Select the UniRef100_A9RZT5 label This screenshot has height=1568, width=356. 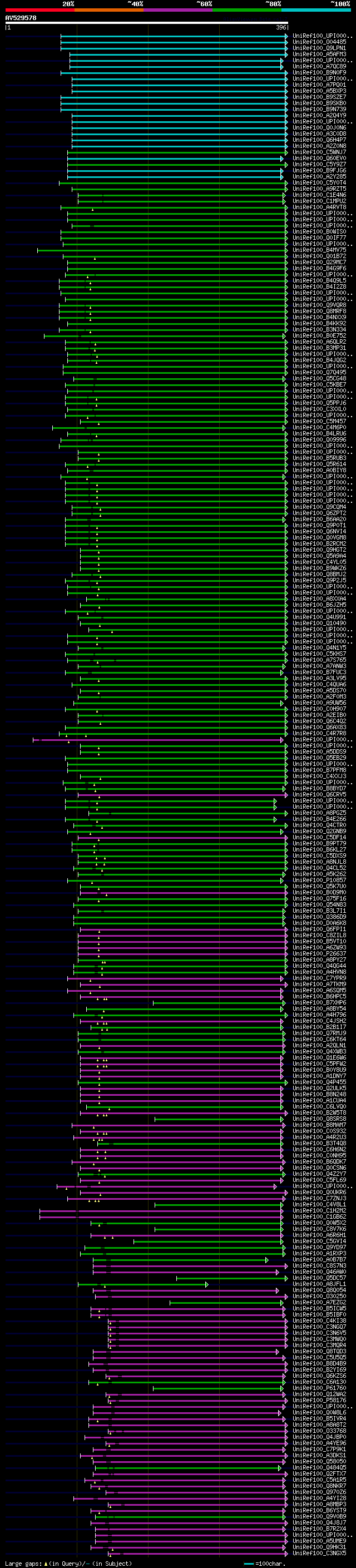319,189
